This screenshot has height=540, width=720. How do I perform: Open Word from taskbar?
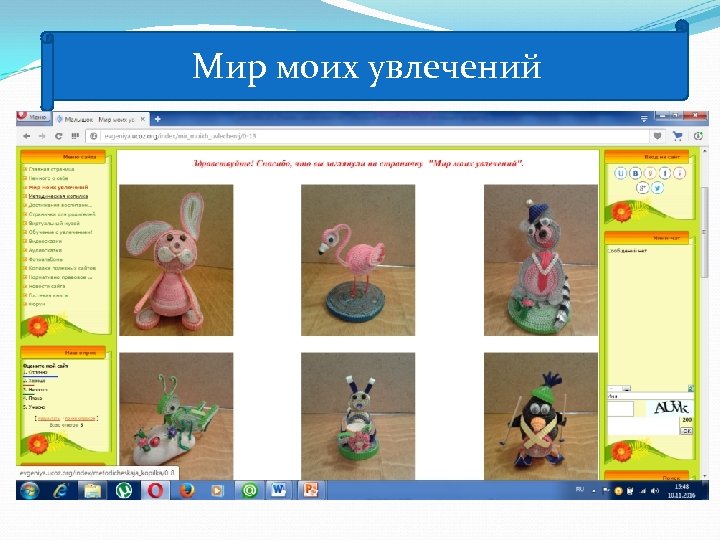tap(278, 491)
